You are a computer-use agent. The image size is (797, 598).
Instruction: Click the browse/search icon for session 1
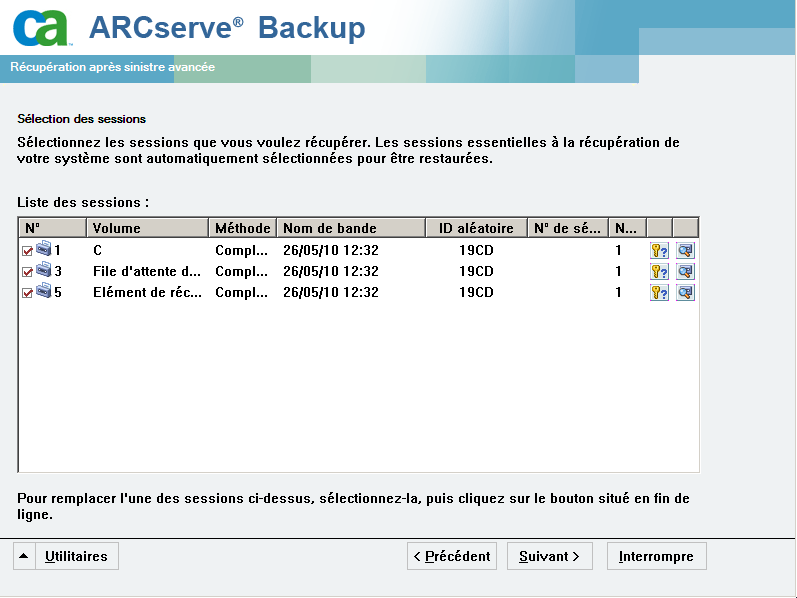[x=685, y=250]
